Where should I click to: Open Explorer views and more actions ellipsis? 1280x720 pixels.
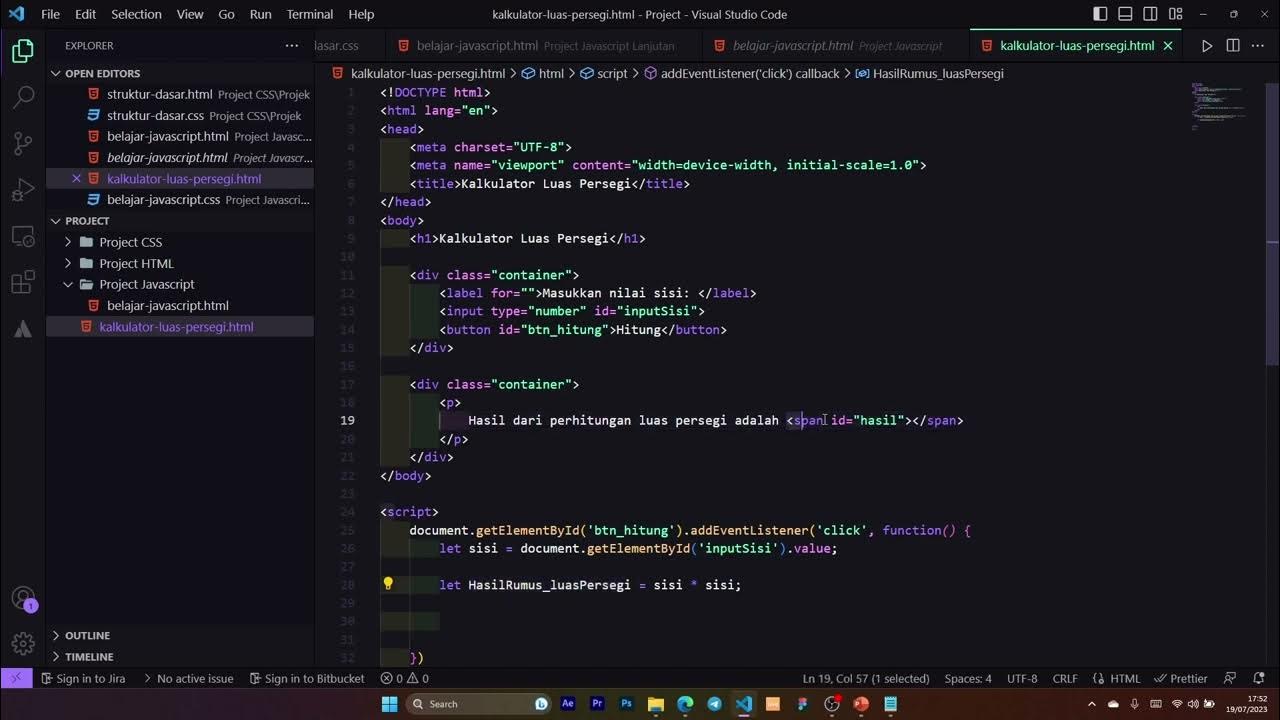click(x=292, y=46)
